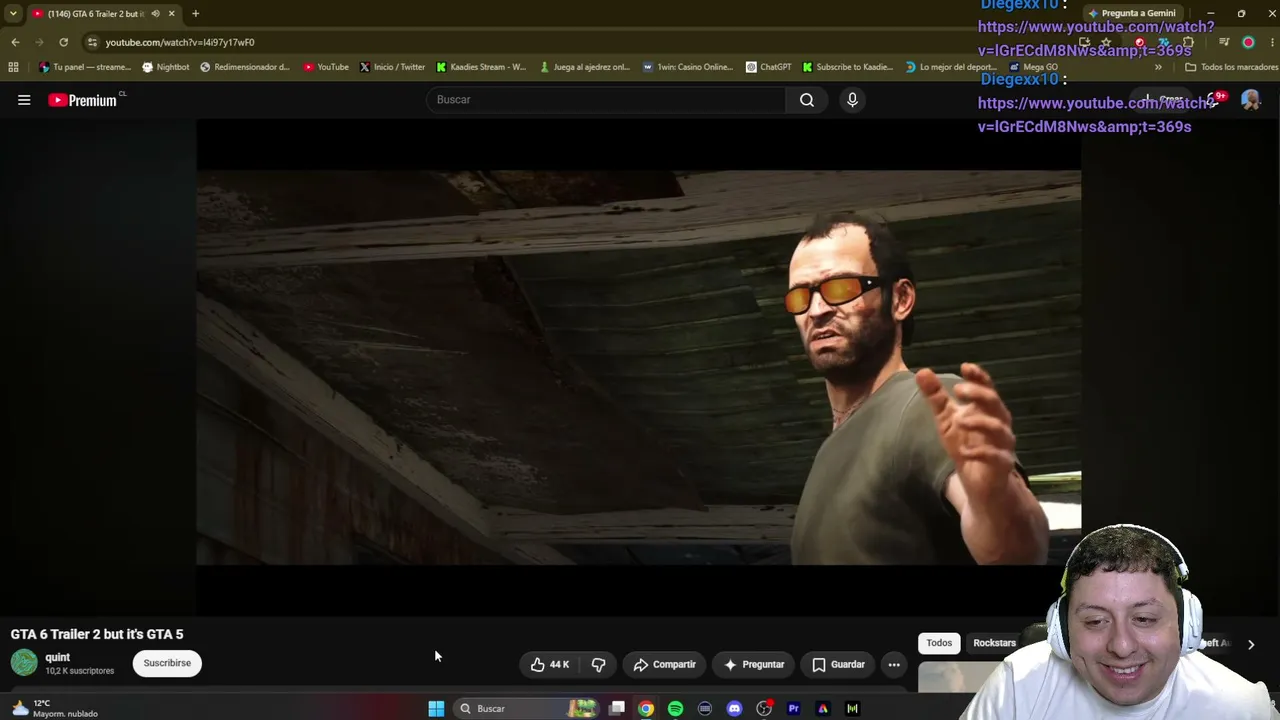The image size is (1280, 720).
Task: Dislike the video with thumbs-down
Action: click(x=598, y=664)
